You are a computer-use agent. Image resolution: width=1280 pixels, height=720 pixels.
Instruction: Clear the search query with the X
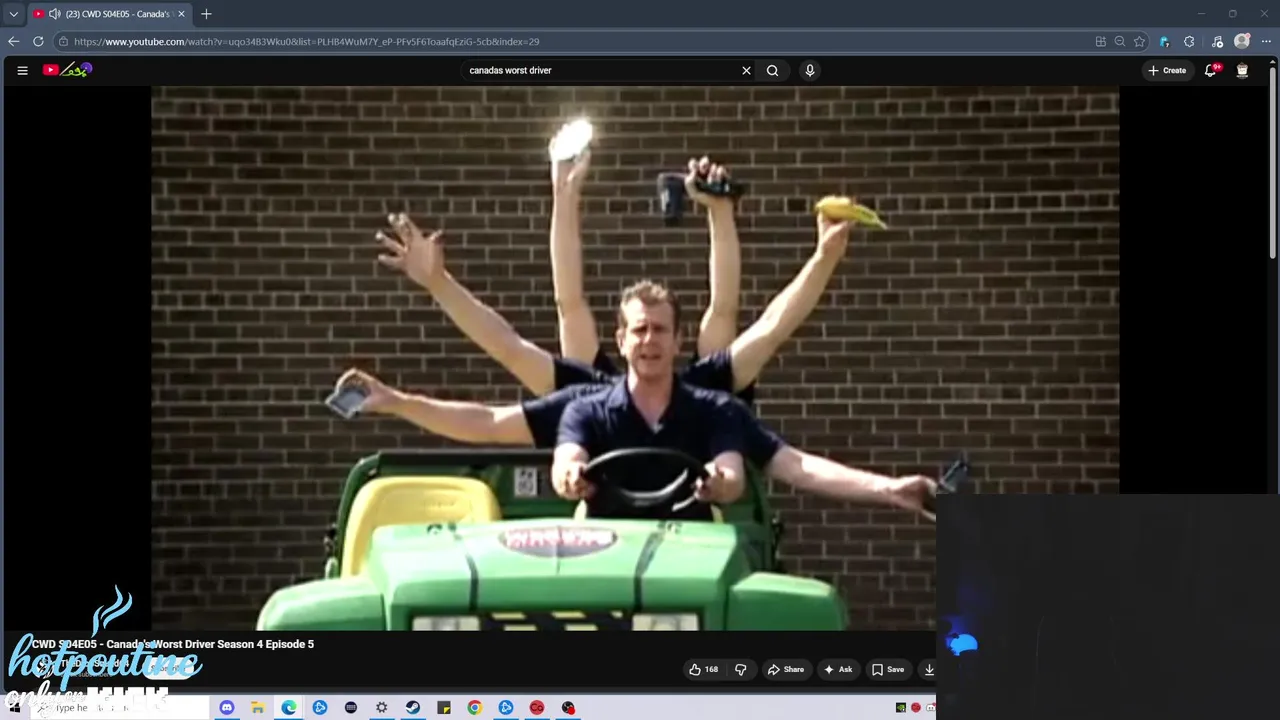point(746,70)
